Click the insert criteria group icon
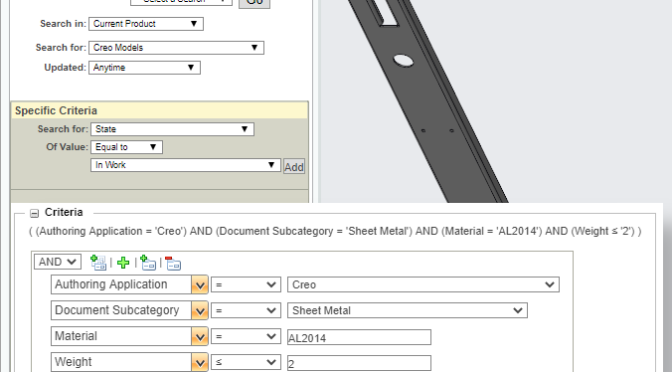 pyautogui.click(x=148, y=262)
